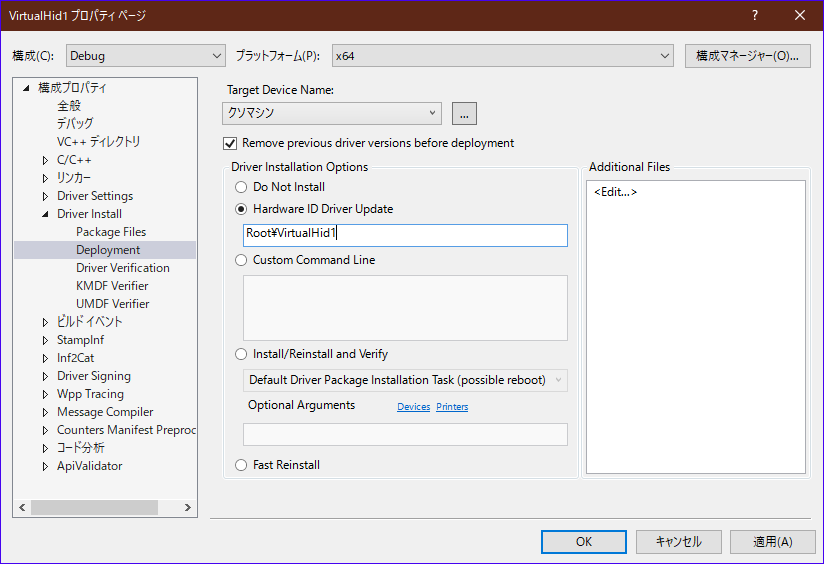Click the tree's horizontal scrollbar thumb
This screenshot has height=564, width=824.
pyautogui.click(x=95, y=507)
